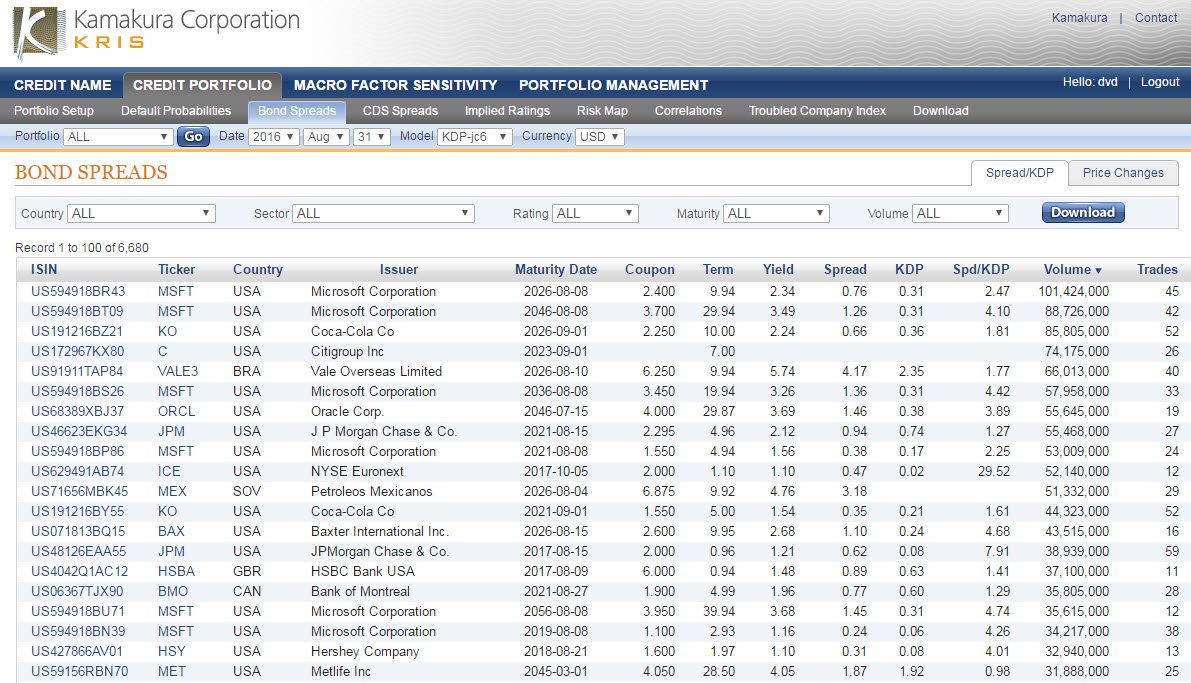This screenshot has height=683, width=1191.
Task: Open ISIN US172967KX80 link
Action: tap(77, 351)
